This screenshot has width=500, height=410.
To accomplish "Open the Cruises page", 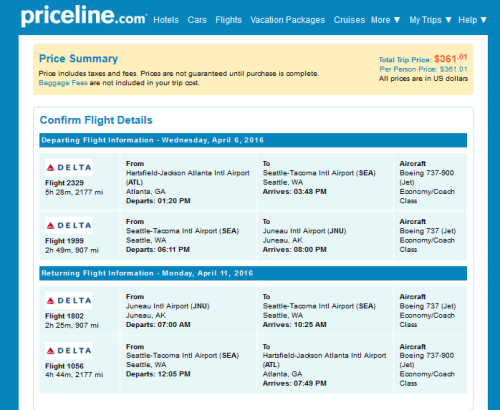I will [349, 20].
